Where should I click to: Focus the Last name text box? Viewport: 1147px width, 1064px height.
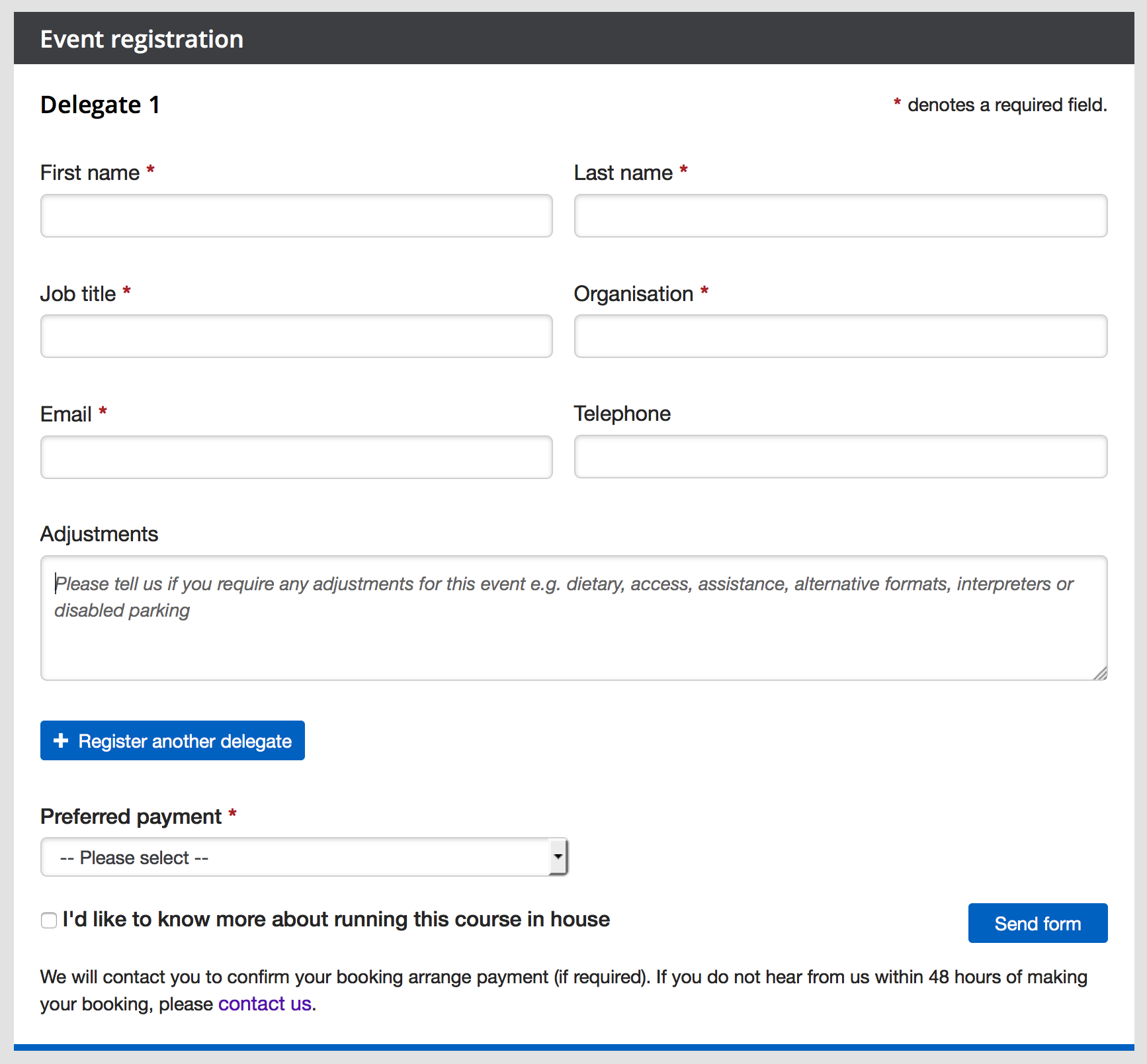point(841,216)
